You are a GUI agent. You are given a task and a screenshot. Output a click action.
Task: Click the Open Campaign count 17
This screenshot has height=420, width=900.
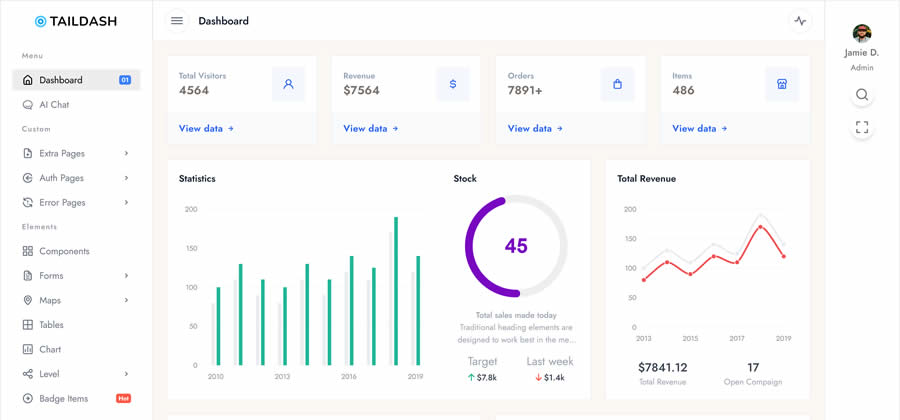[x=753, y=368]
